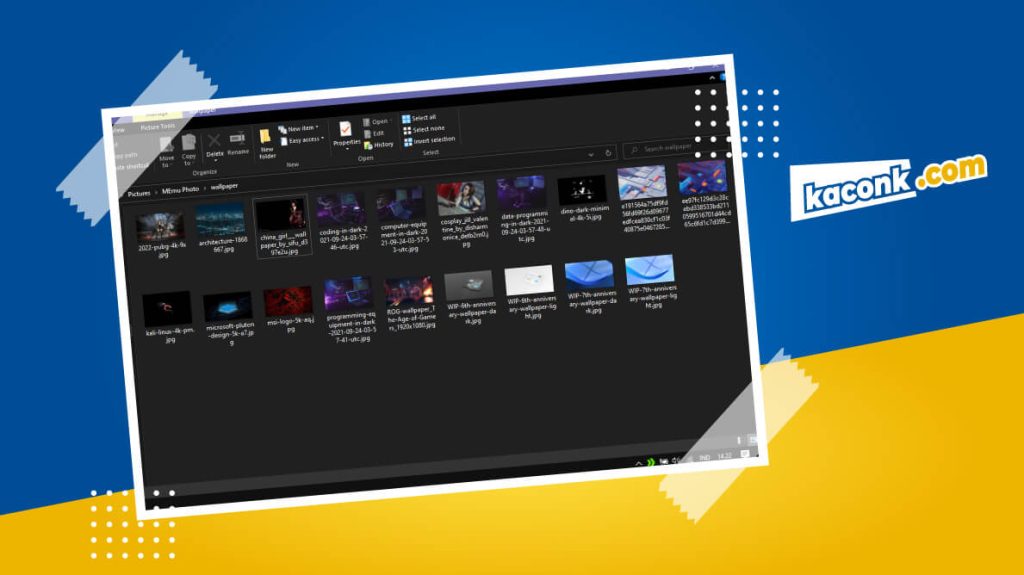Go to Pictures in the breadcrumb path

coord(138,193)
